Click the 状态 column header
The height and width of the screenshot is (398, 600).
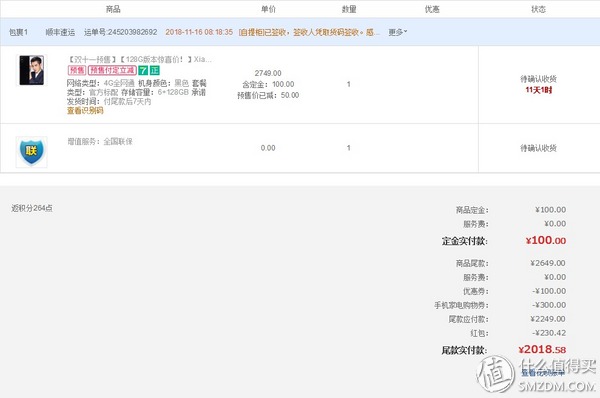click(x=538, y=9)
